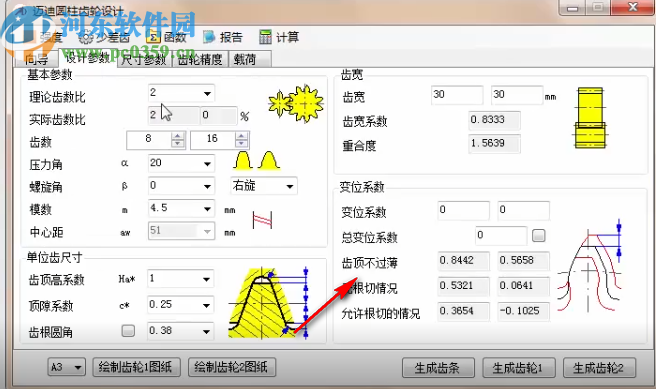Switch to the 向导 tab

click(x=36, y=59)
